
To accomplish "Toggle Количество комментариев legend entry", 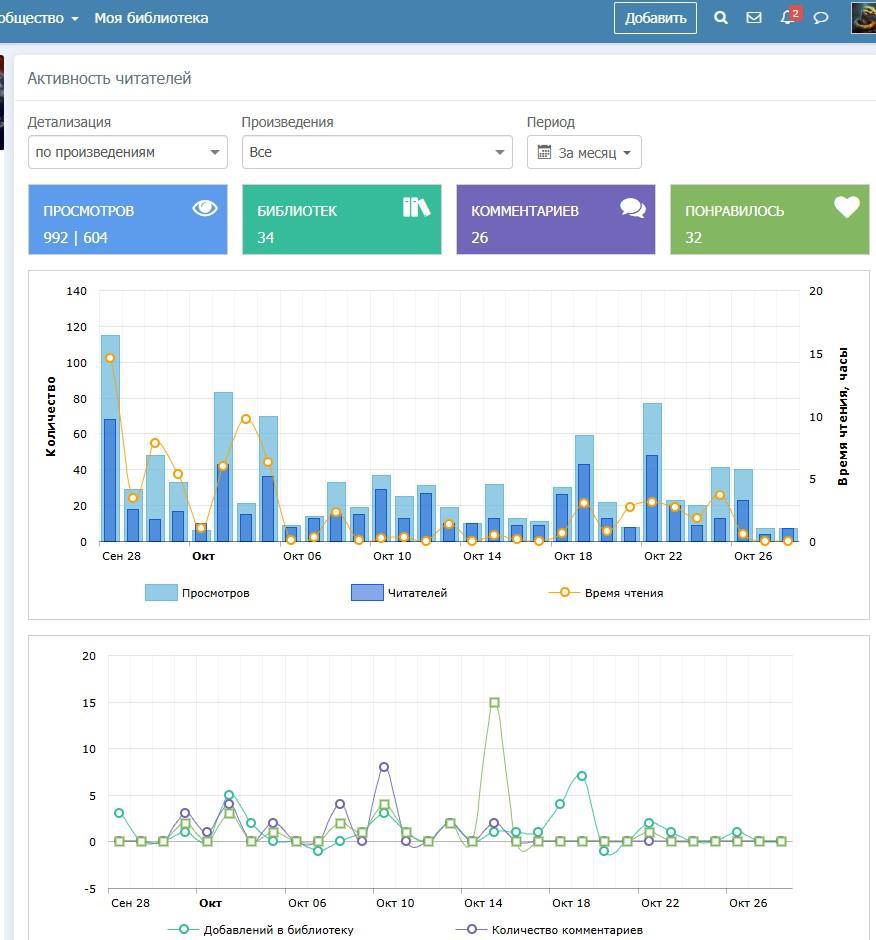I will pyautogui.click(x=550, y=930).
